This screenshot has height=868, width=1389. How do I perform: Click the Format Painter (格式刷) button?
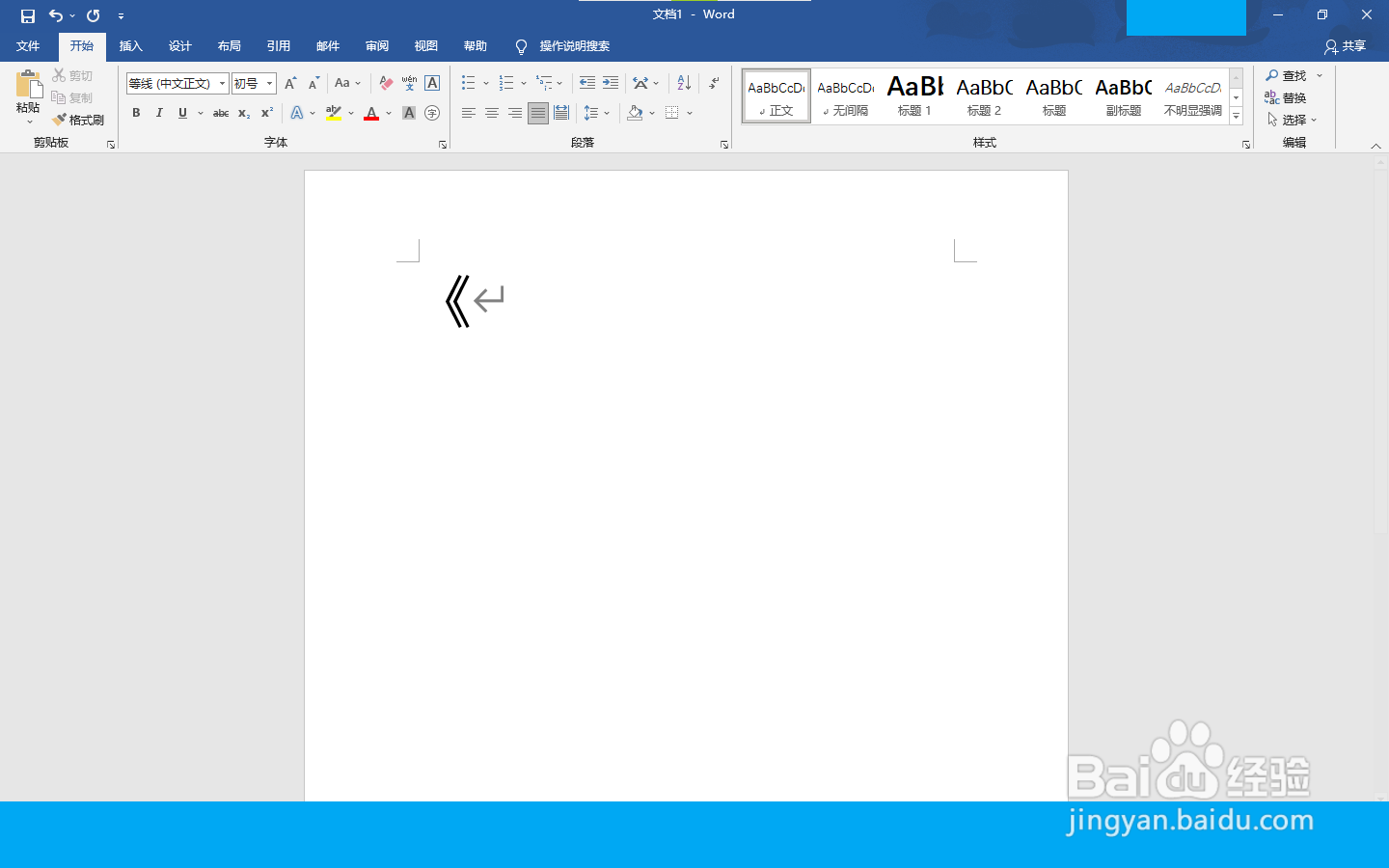[78, 120]
